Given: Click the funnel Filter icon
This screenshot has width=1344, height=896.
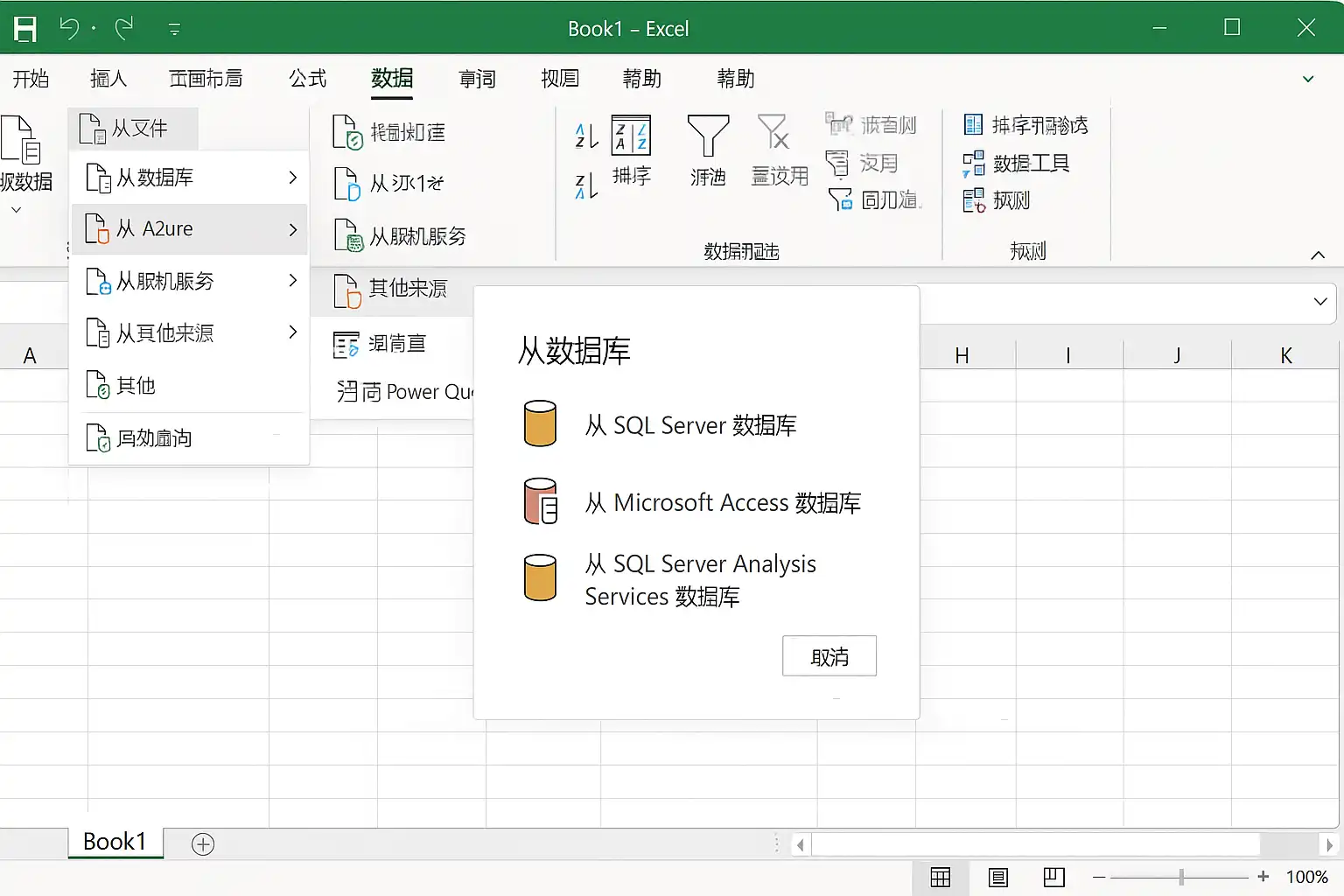Looking at the screenshot, I should point(708,136).
